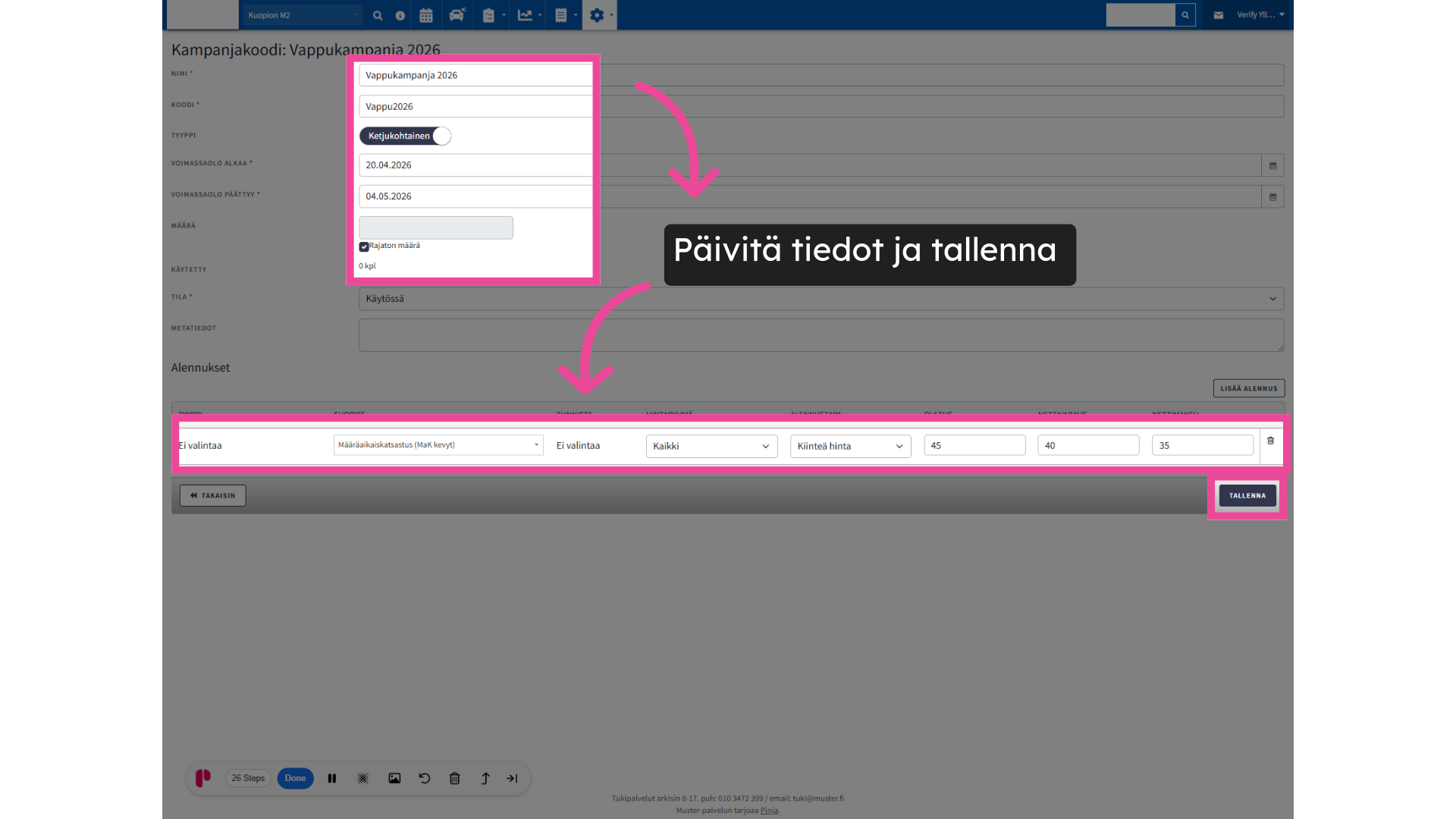Image resolution: width=1456 pixels, height=819 pixels.
Task: Delete the discount row with trash icon
Action: pyautogui.click(x=1271, y=441)
